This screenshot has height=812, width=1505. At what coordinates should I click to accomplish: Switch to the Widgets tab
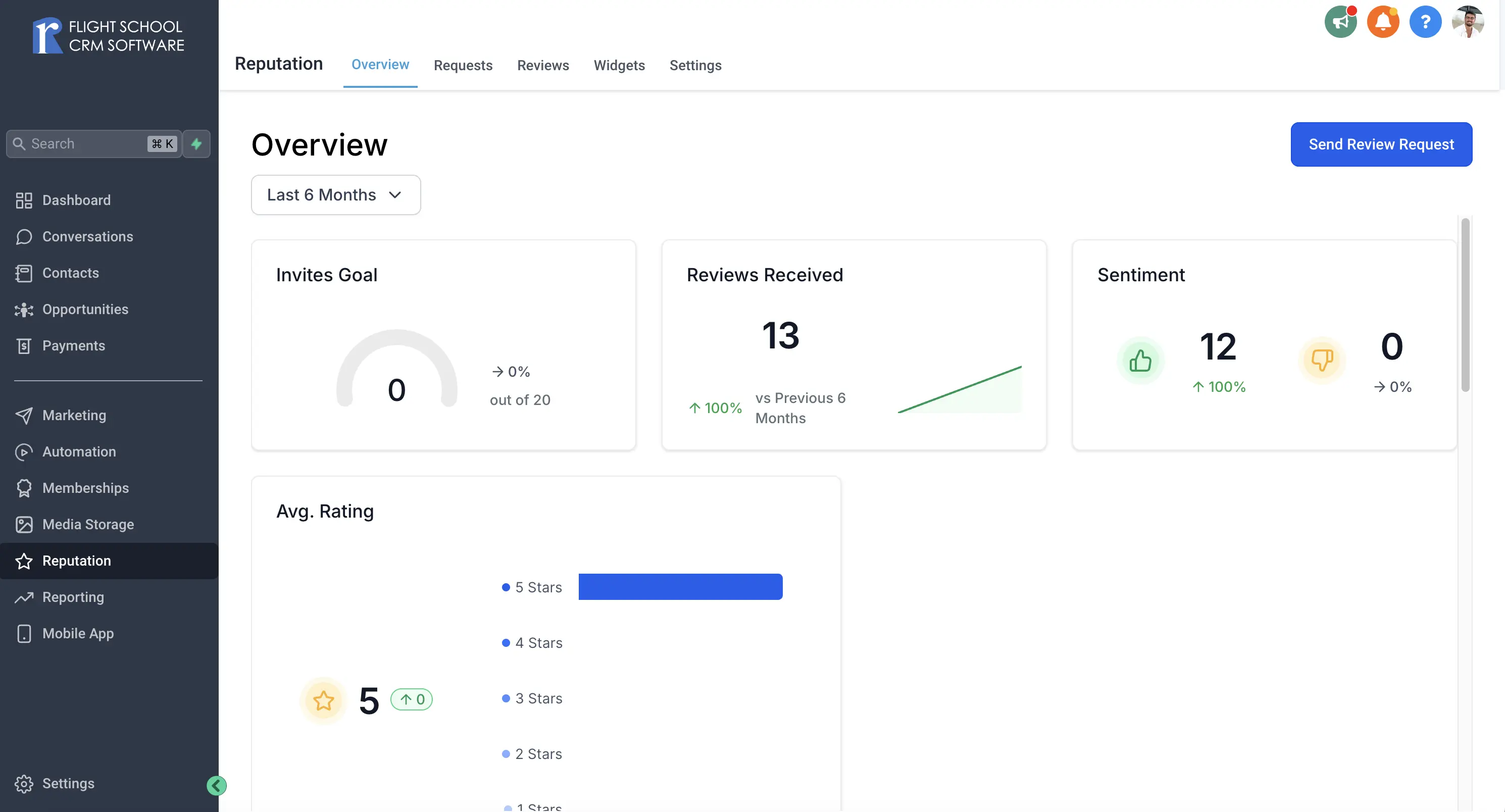point(619,65)
